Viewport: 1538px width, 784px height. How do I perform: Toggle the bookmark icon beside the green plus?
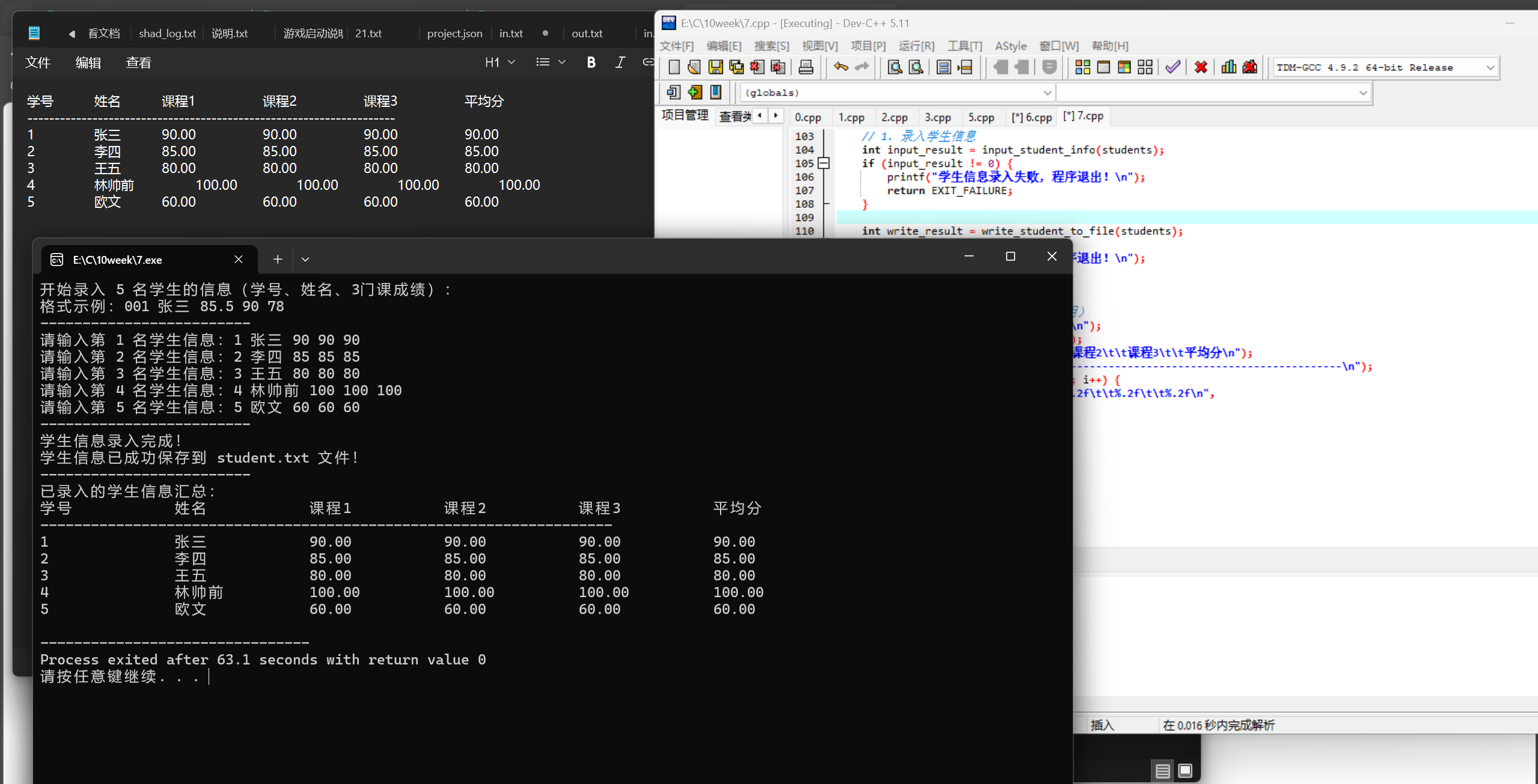tap(716, 92)
